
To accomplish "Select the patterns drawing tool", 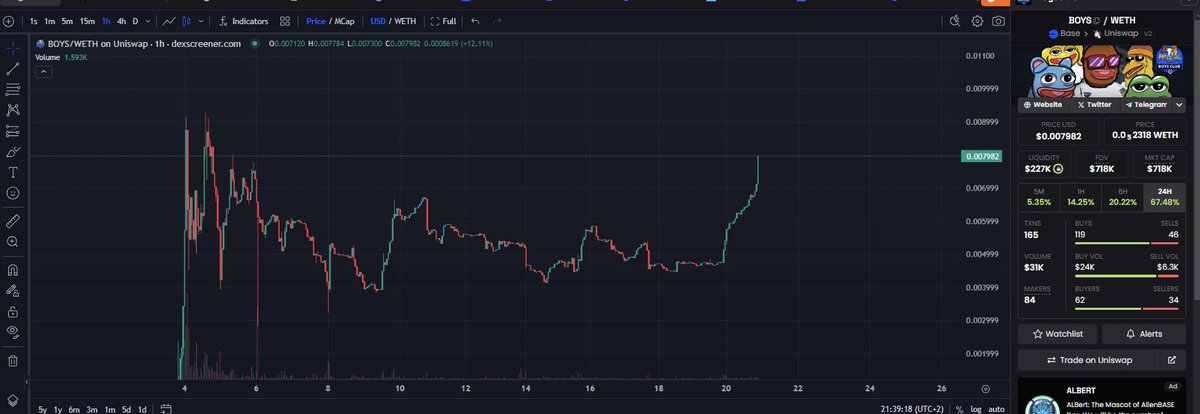I will point(13,110).
